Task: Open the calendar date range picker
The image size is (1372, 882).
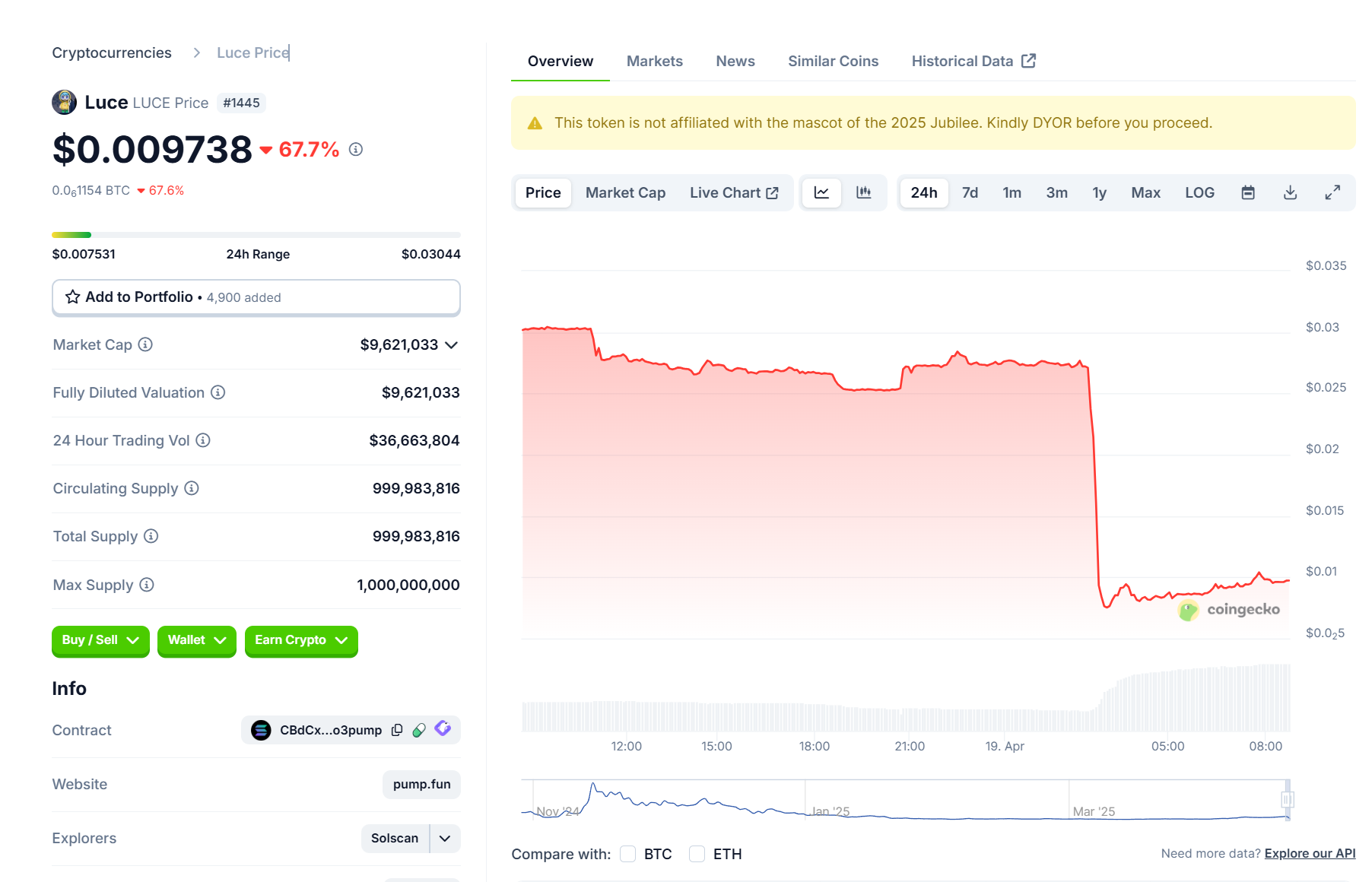Action: click(1248, 192)
